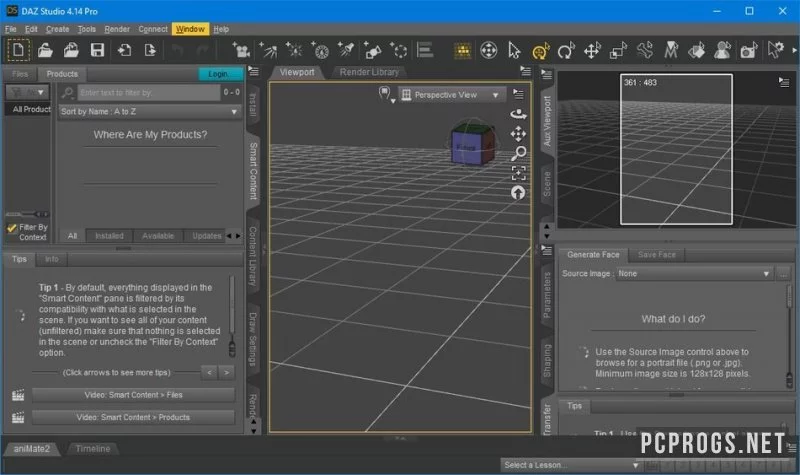
Task: Create a new spotlight
Action: 346,50
